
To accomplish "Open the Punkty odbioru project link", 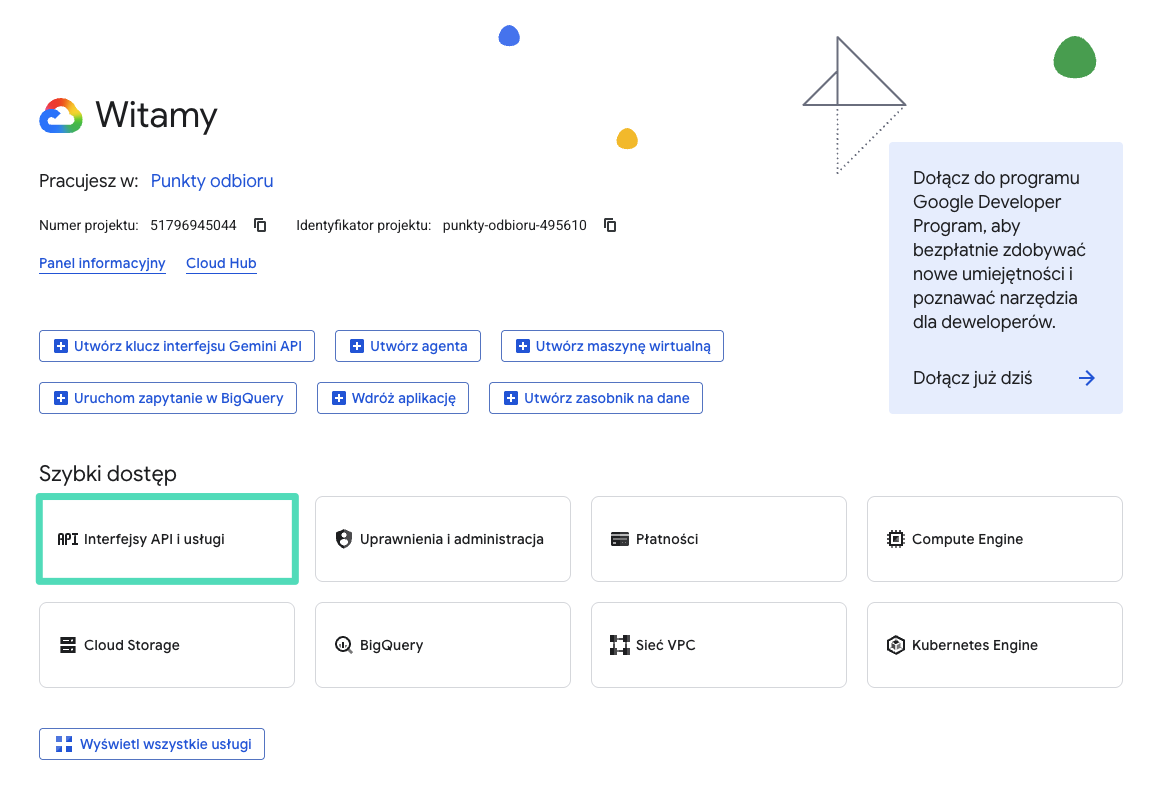I will tap(212, 181).
